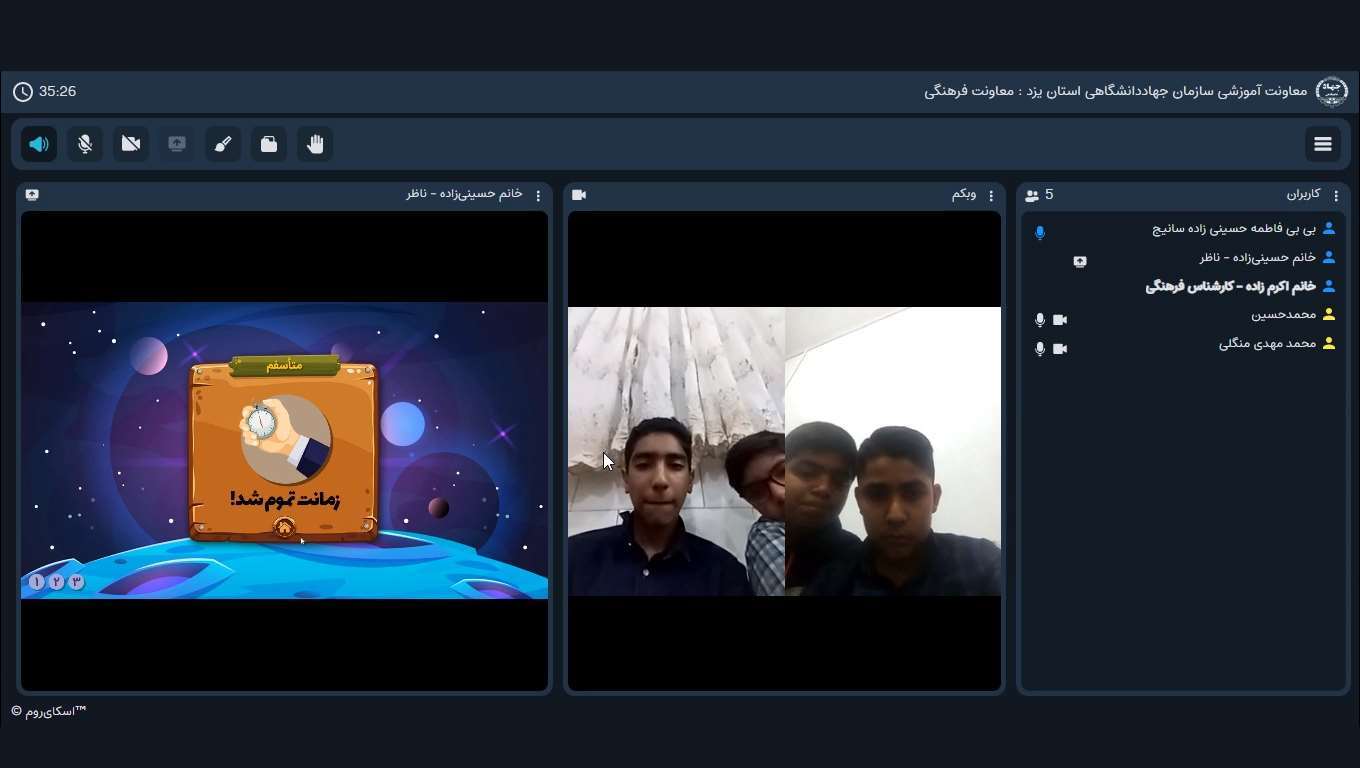Click the session timer clock icon
Screen dimensions: 1360x768
tap(23, 92)
